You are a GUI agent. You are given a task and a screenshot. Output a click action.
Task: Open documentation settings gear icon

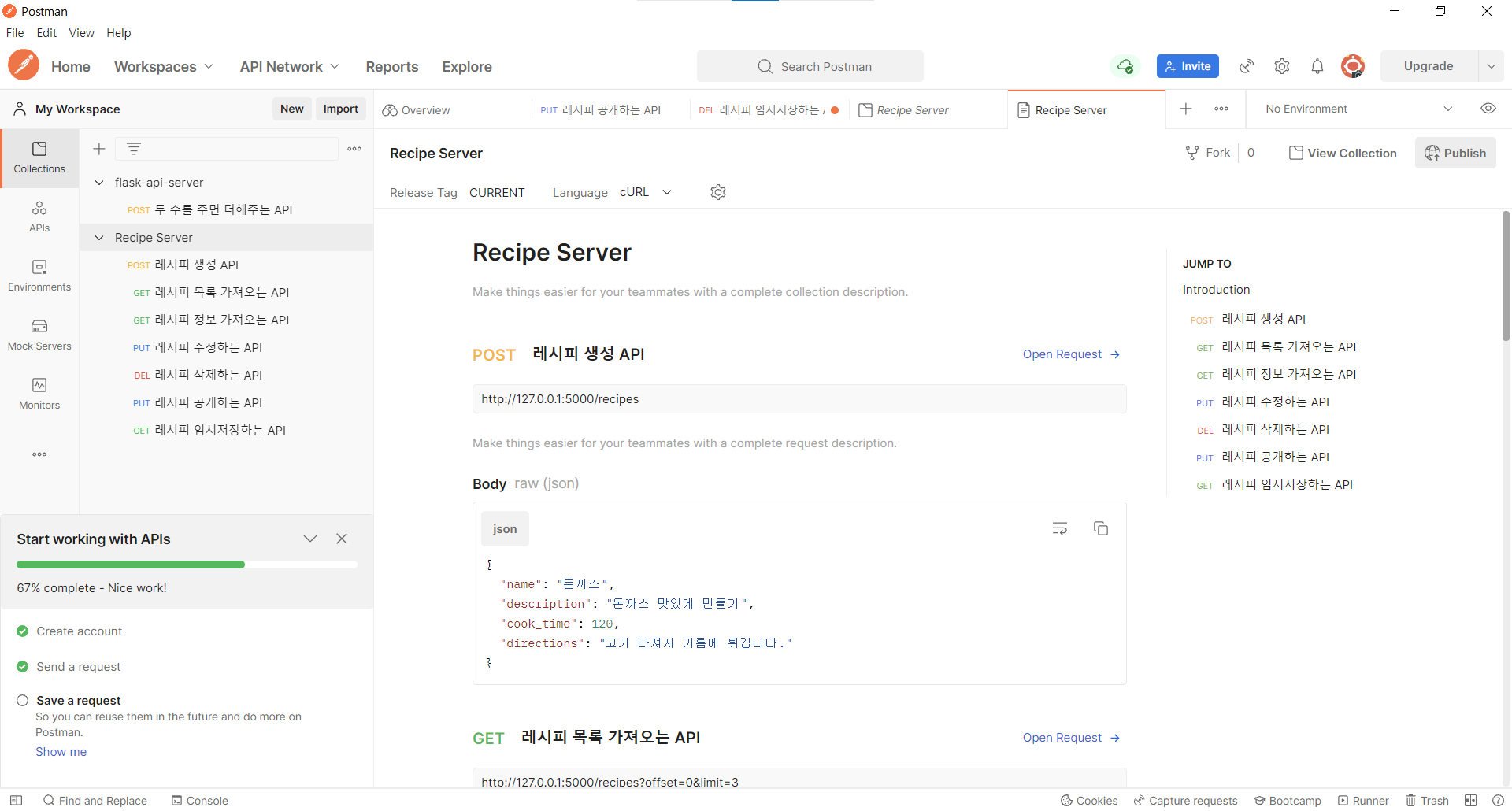point(718,192)
